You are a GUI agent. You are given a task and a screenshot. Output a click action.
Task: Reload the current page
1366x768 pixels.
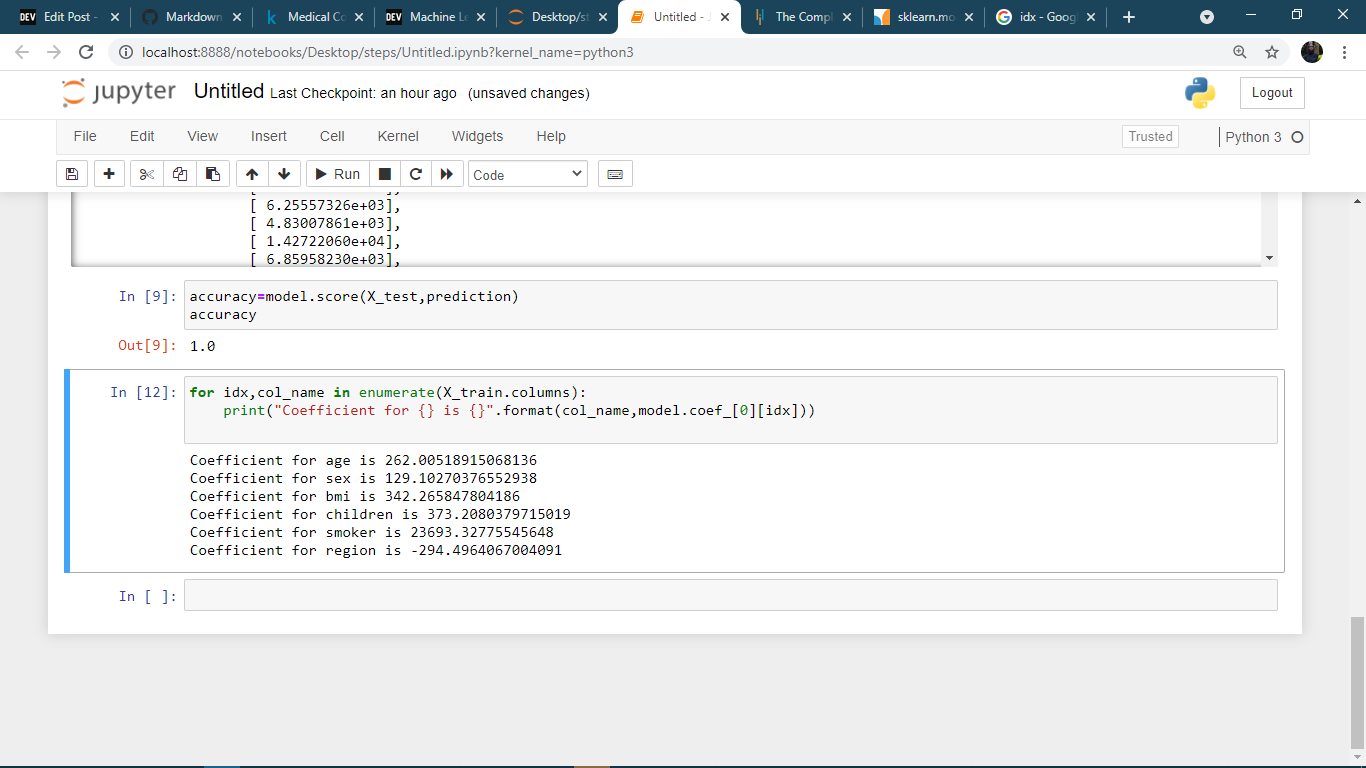86,52
